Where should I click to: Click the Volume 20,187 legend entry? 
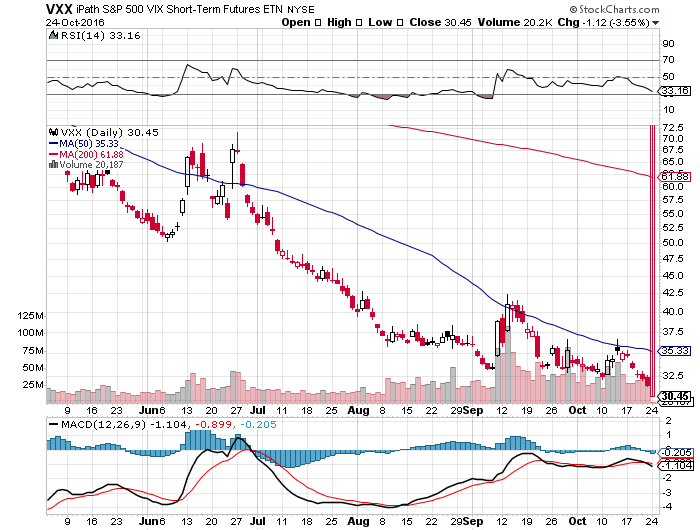click(x=91, y=165)
